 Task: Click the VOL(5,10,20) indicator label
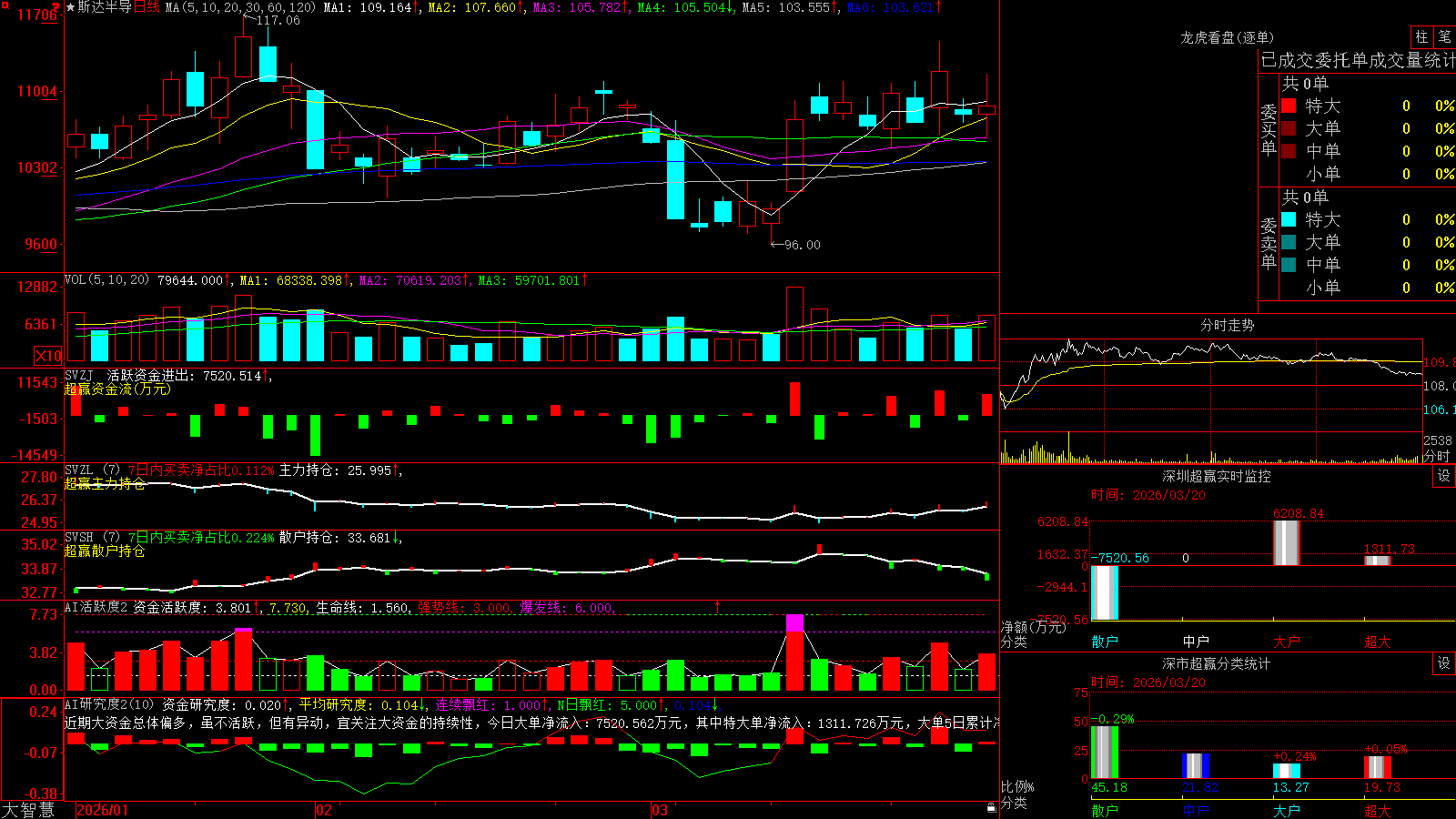point(106,280)
